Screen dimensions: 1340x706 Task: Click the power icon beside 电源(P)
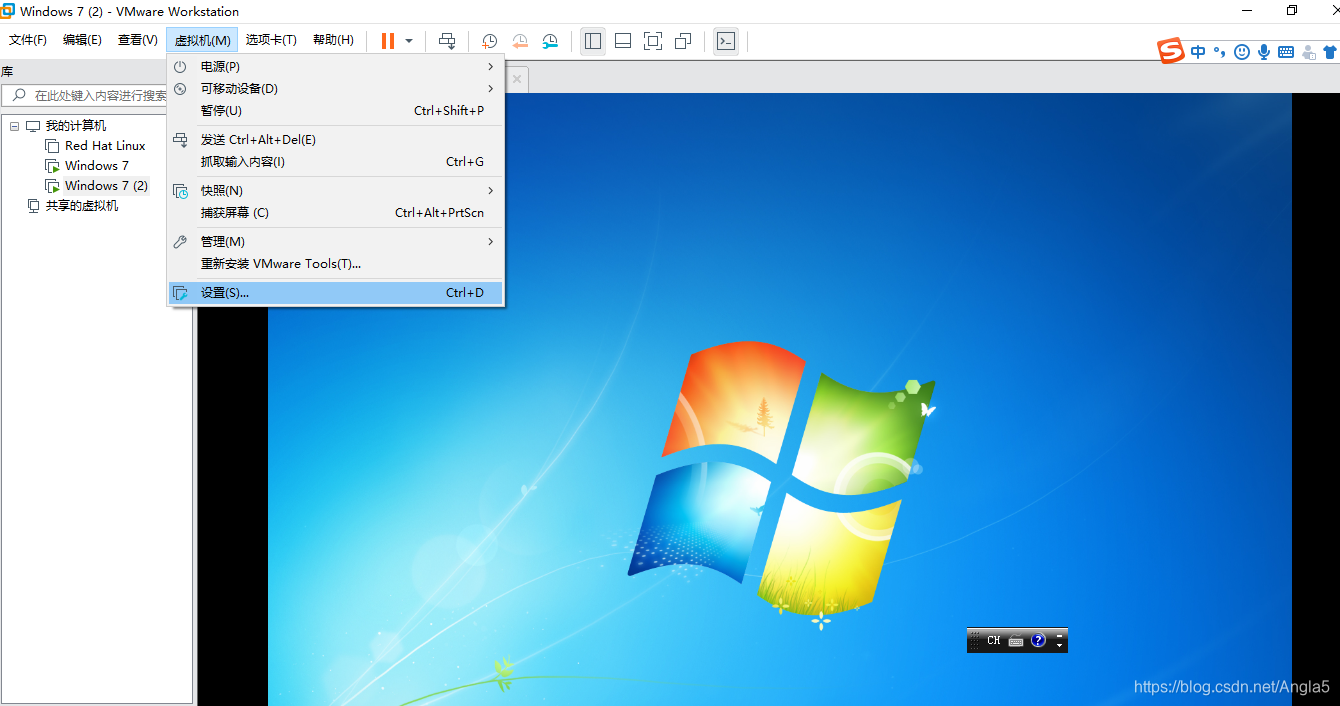point(180,67)
